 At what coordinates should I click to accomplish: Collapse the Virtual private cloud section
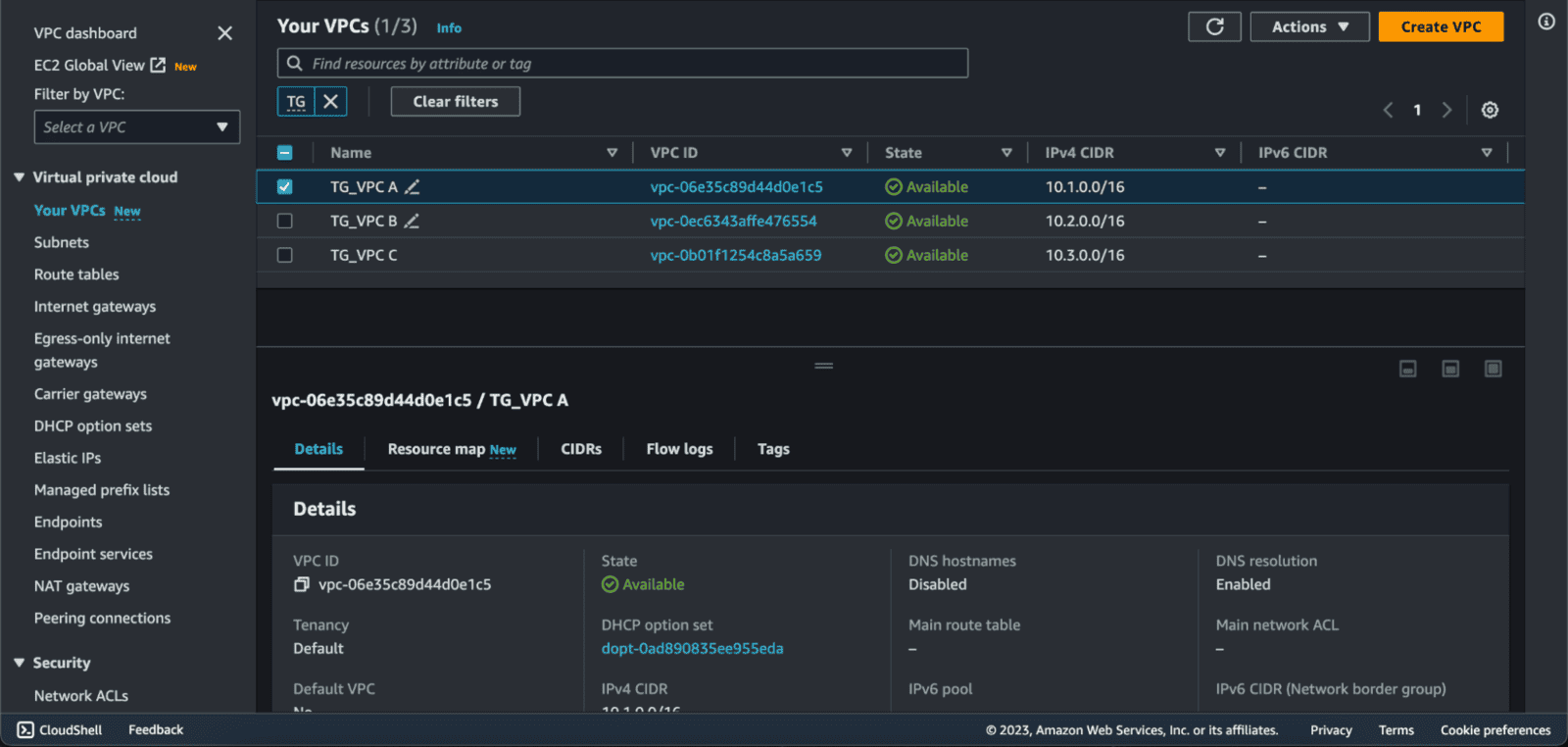tap(19, 177)
